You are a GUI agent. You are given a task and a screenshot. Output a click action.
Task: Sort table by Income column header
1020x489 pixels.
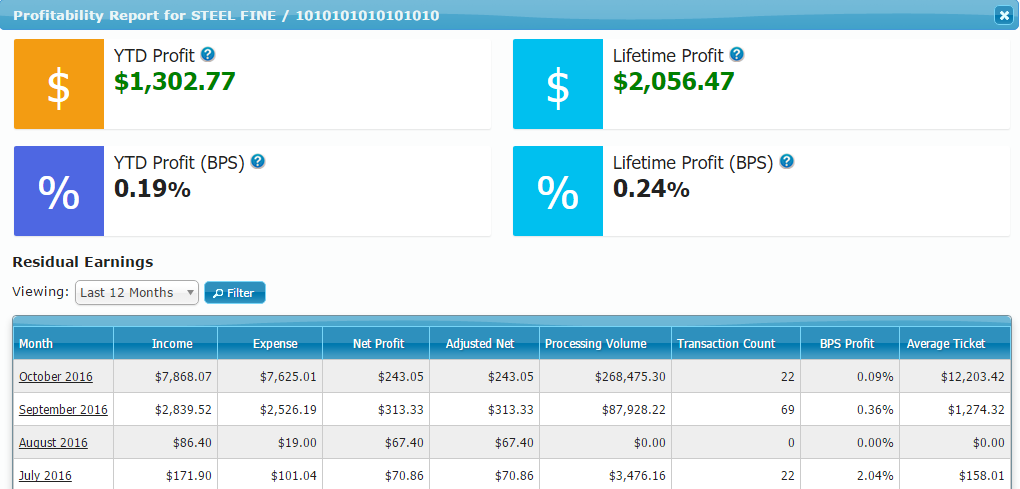(x=172, y=344)
